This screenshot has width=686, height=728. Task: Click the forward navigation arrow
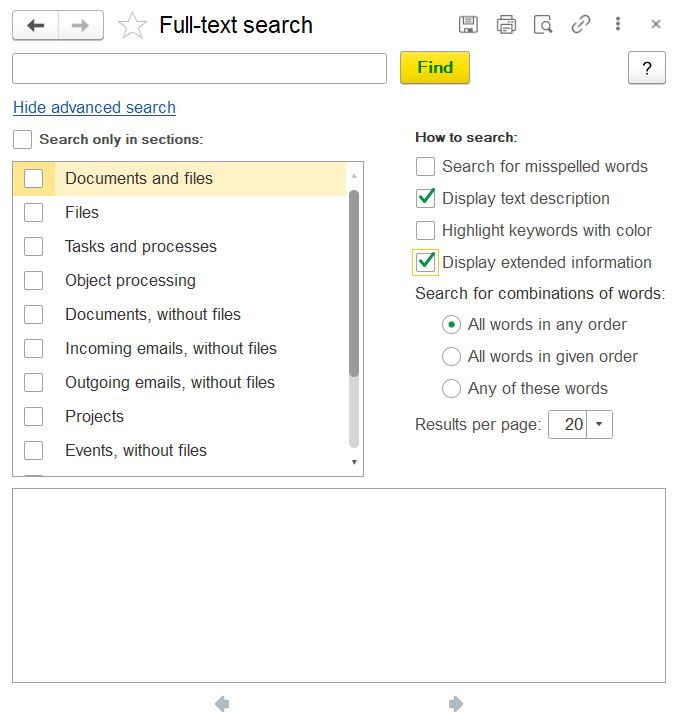click(x=81, y=25)
